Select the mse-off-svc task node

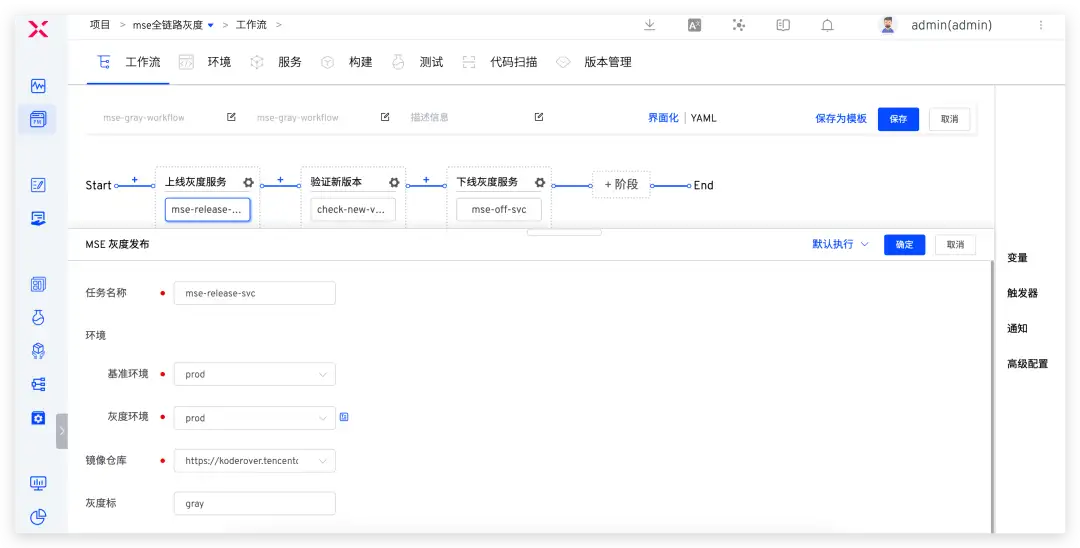(499, 210)
